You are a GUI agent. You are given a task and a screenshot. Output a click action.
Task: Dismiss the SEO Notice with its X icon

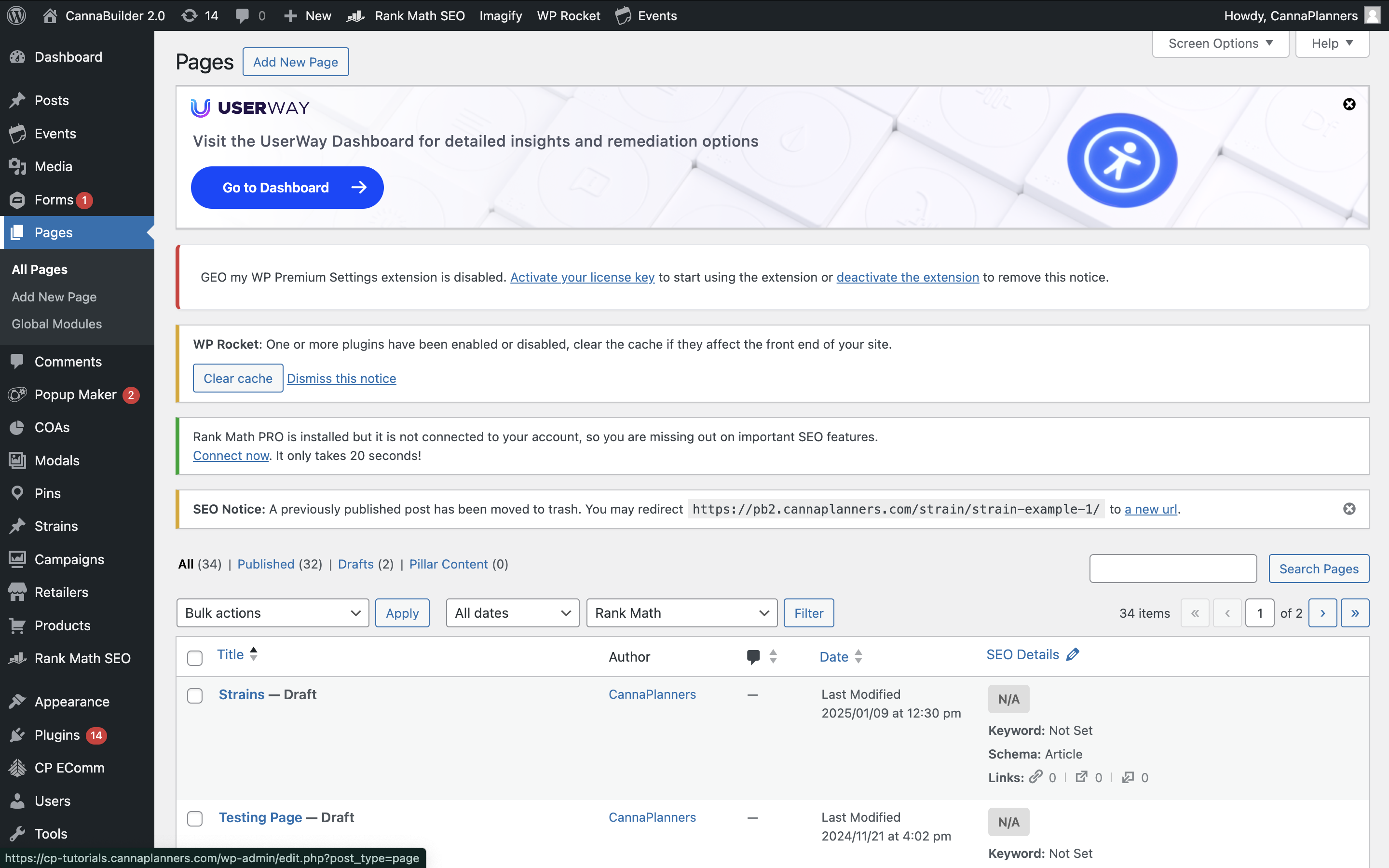pos(1349,509)
